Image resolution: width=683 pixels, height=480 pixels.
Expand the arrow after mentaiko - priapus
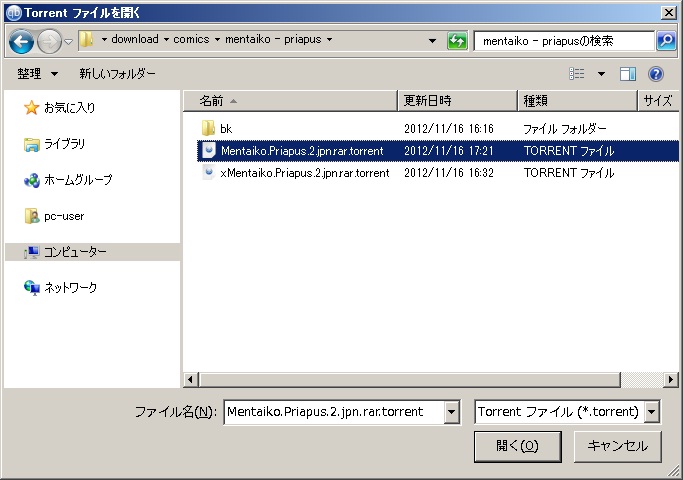tap(329, 40)
